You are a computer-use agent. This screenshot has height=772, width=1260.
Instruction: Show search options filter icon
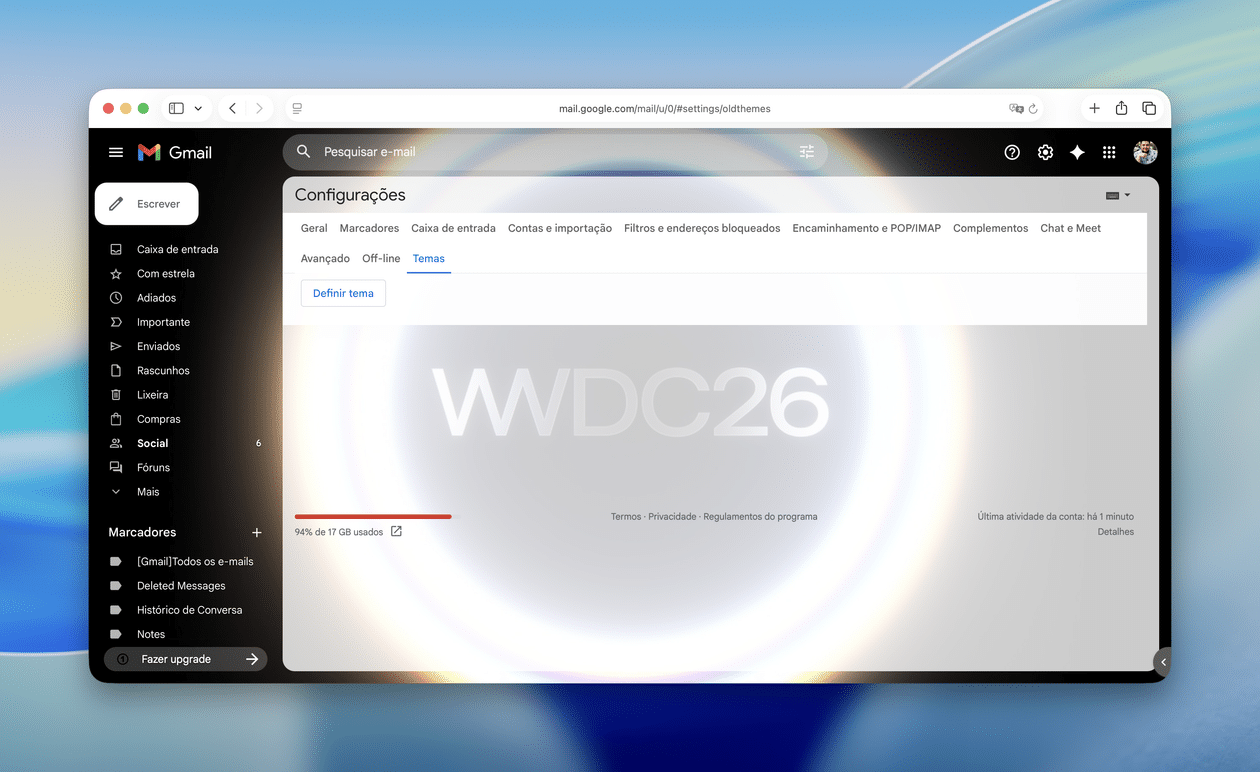[x=807, y=152]
